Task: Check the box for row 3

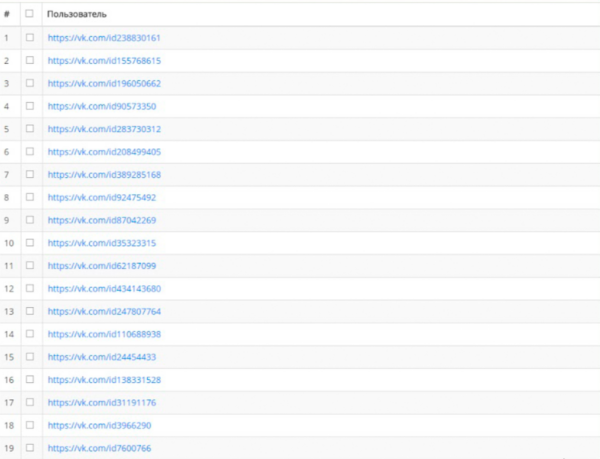Action: click(x=30, y=83)
